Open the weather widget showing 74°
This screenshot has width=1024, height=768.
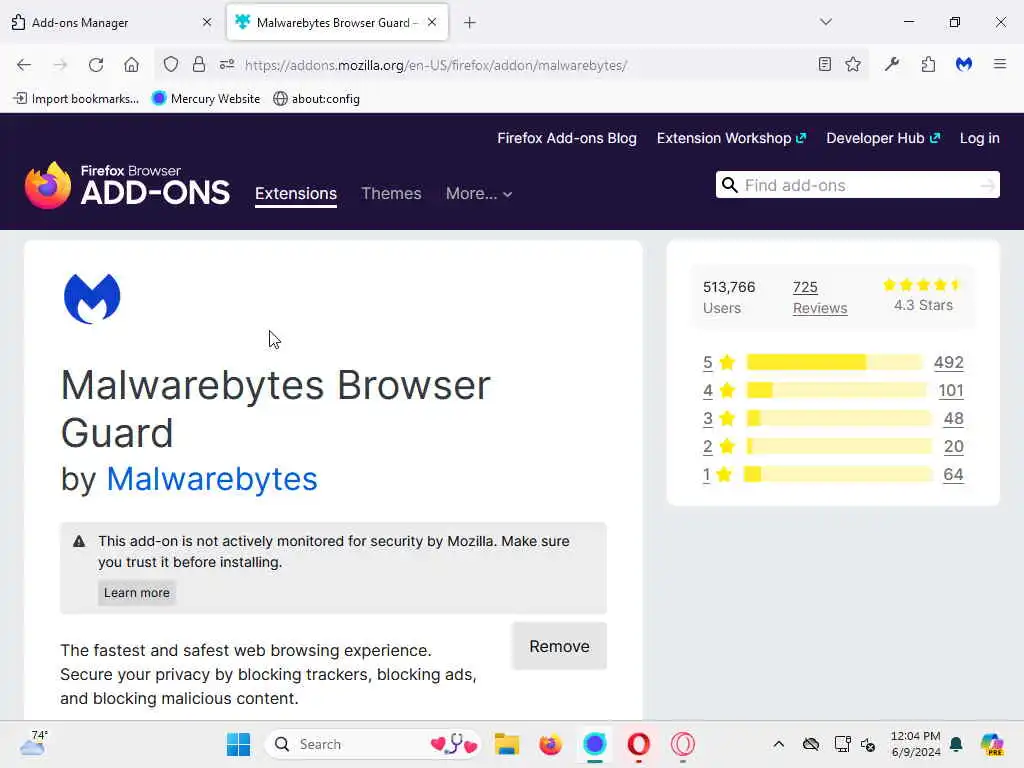coord(33,743)
